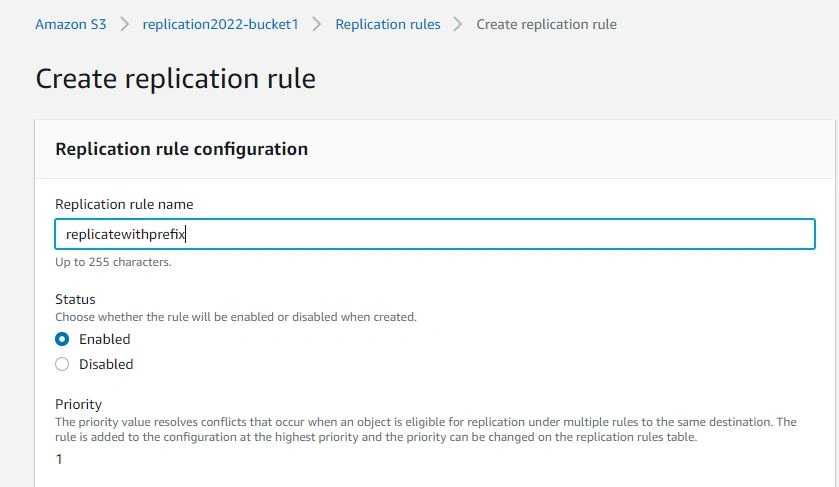Open the Amazon S3 breadcrumb link

[71, 24]
